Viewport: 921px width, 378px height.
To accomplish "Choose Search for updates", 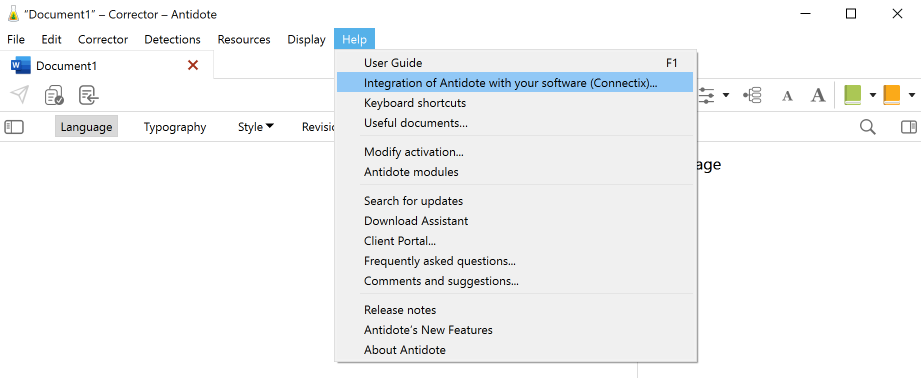I will coord(515,201).
